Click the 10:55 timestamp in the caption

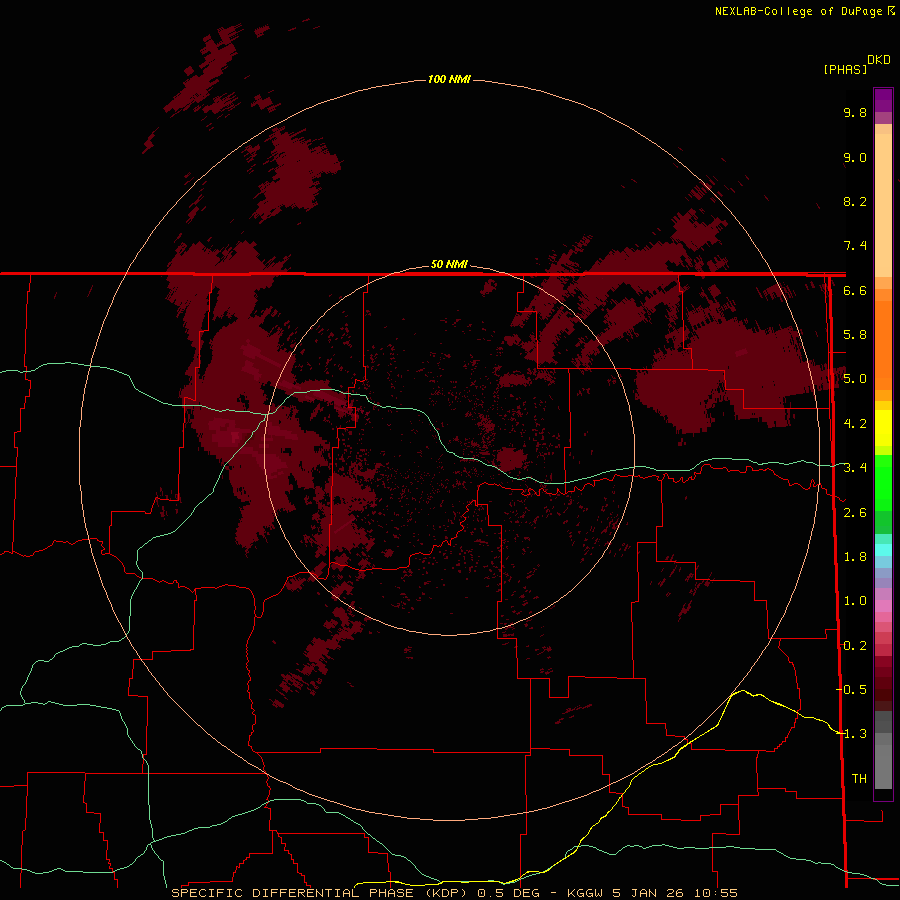pyautogui.click(x=715, y=893)
